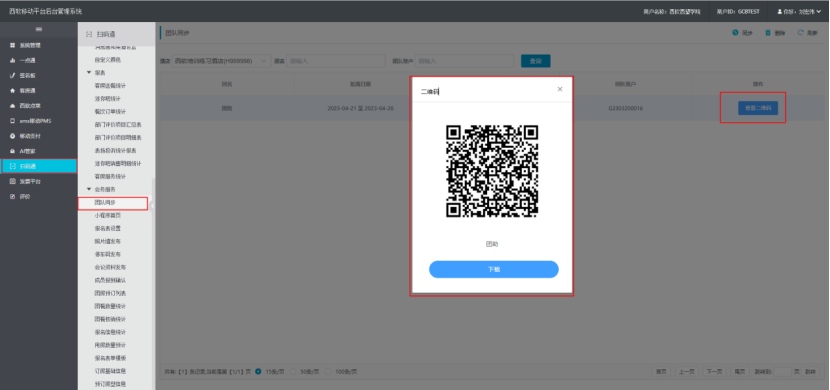Image resolution: width=830 pixels, height=390 pixels.
Task: Open 订房基础信息 in the submenu
Action: (x=110, y=371)
